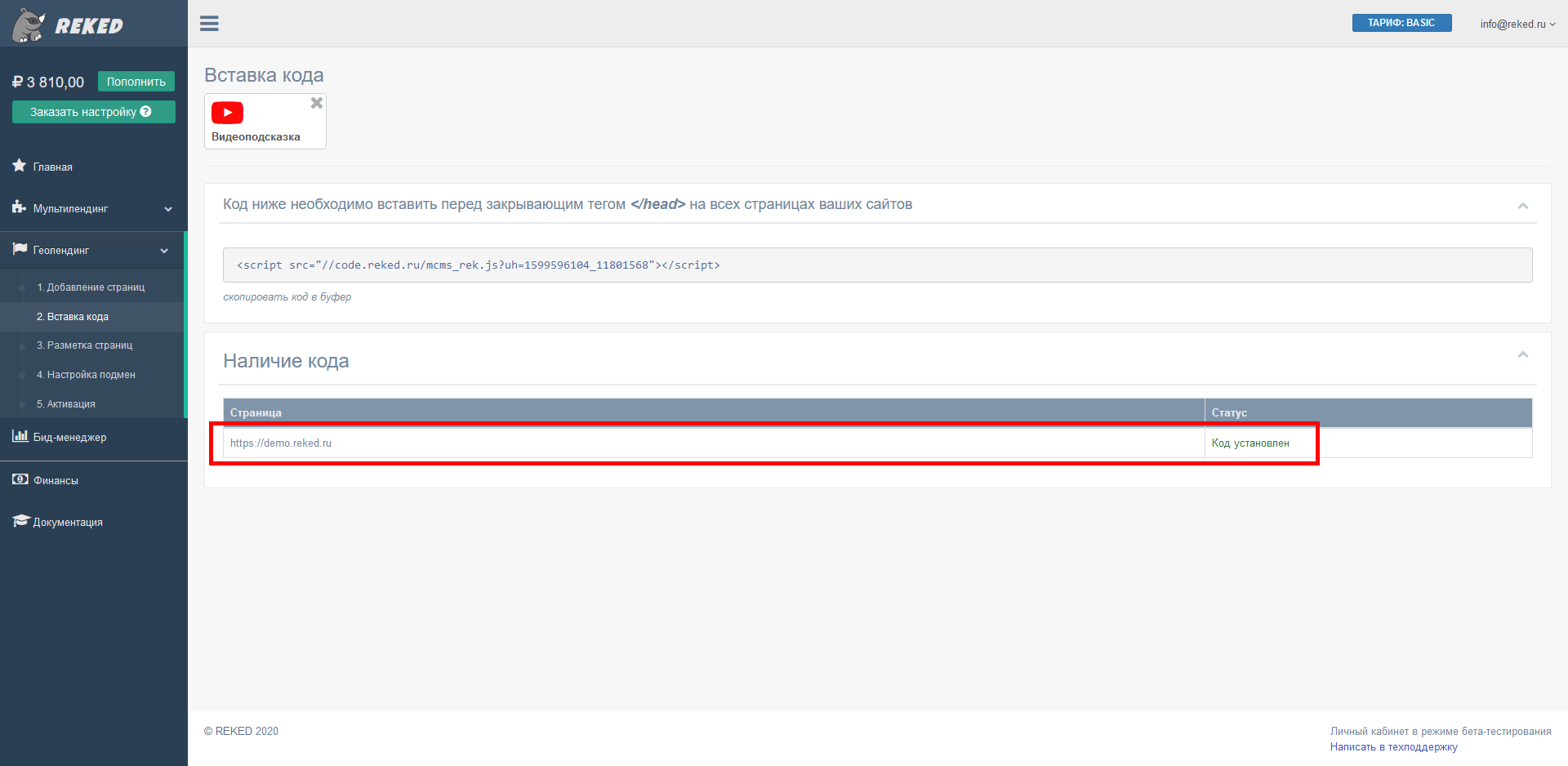Click the chart icon beside Бид-менеджер
The image size is (1568, 766).
tap(20, 436)
